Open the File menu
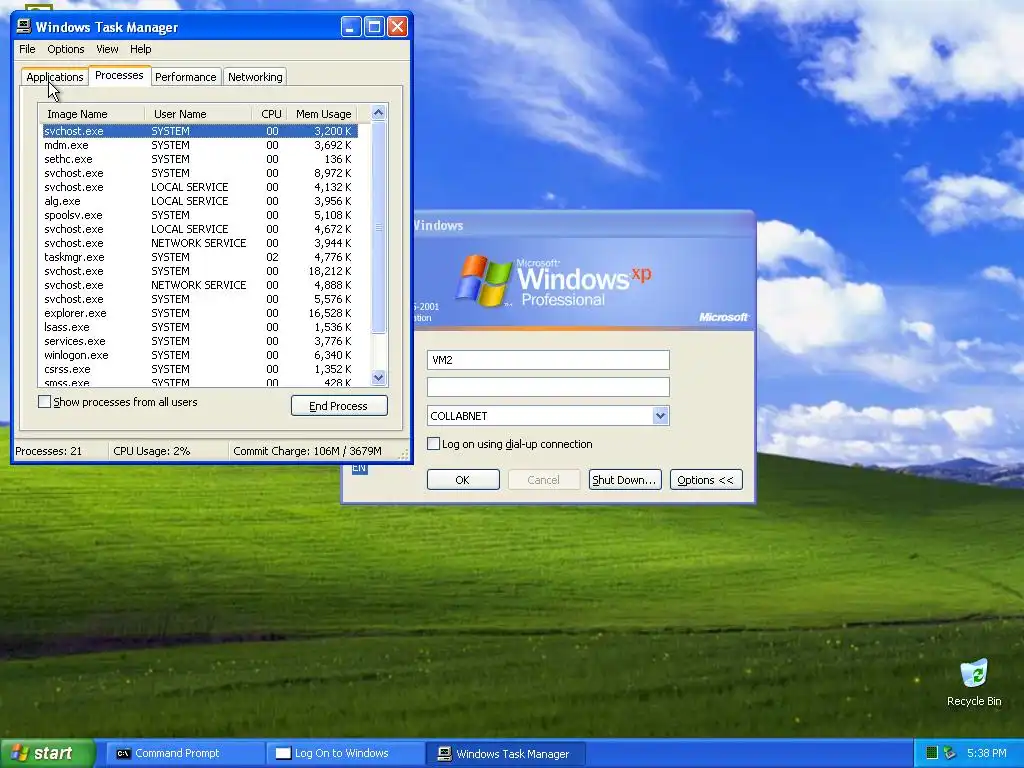The height and width of the screenshot is (768, 1024). (27, 49)
